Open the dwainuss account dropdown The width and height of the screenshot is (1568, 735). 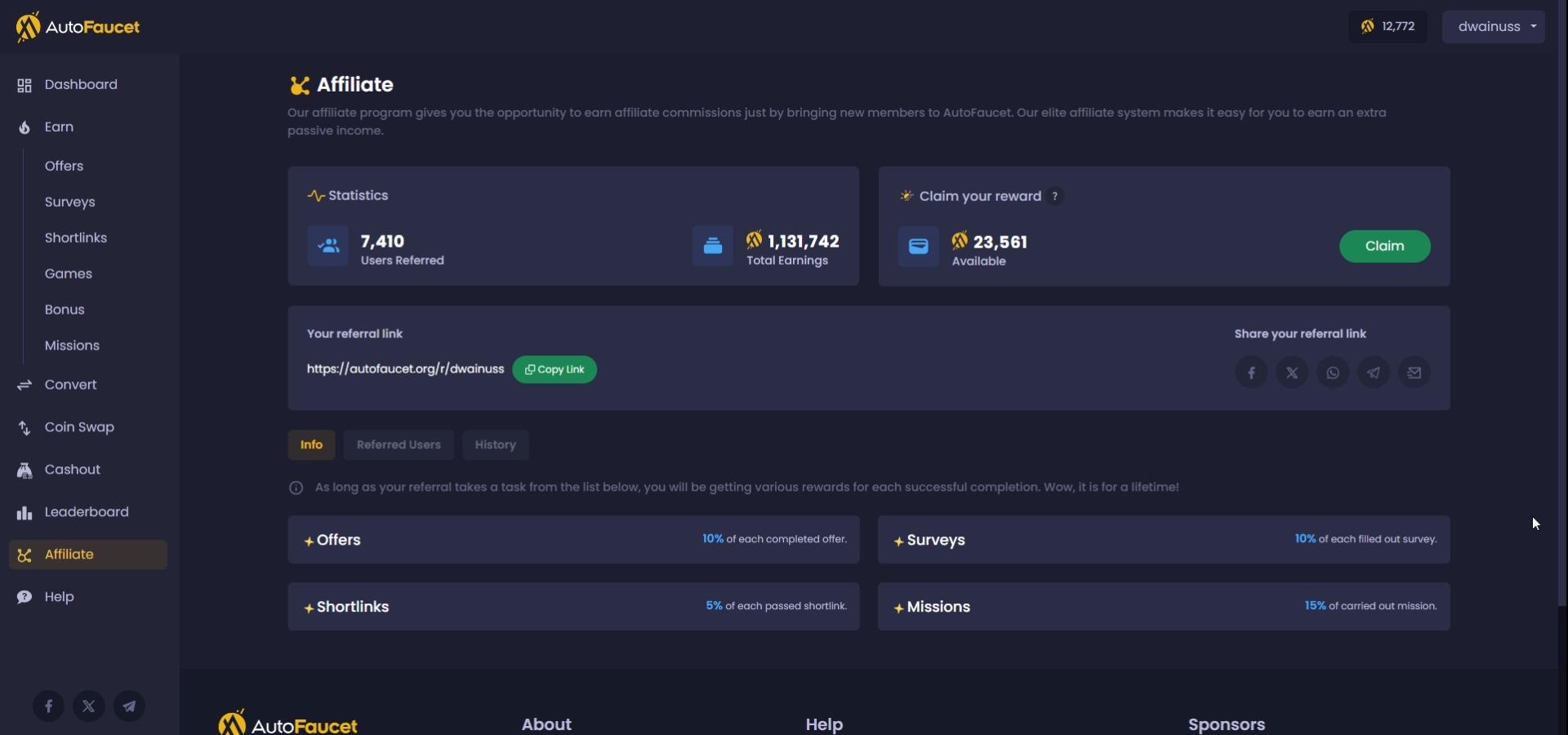[1494, 27]
